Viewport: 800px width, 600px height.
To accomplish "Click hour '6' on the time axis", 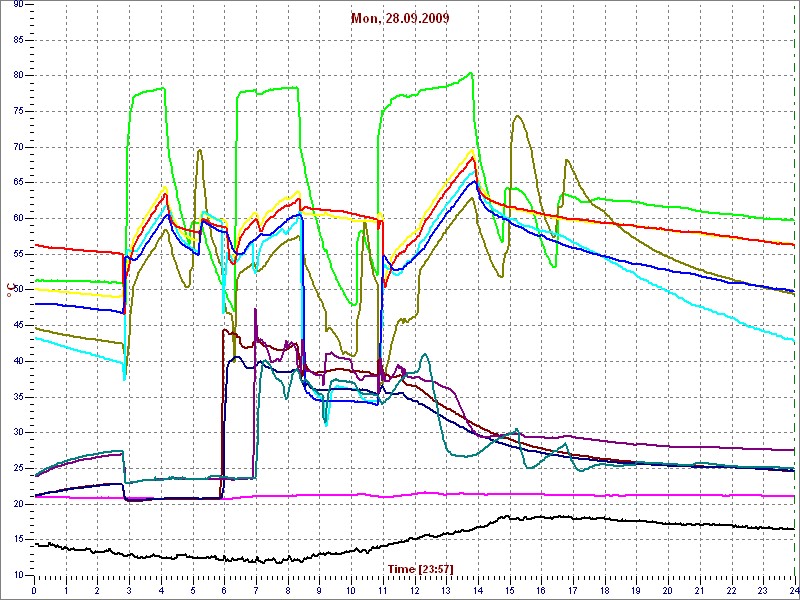I will (x=224, y=590).
